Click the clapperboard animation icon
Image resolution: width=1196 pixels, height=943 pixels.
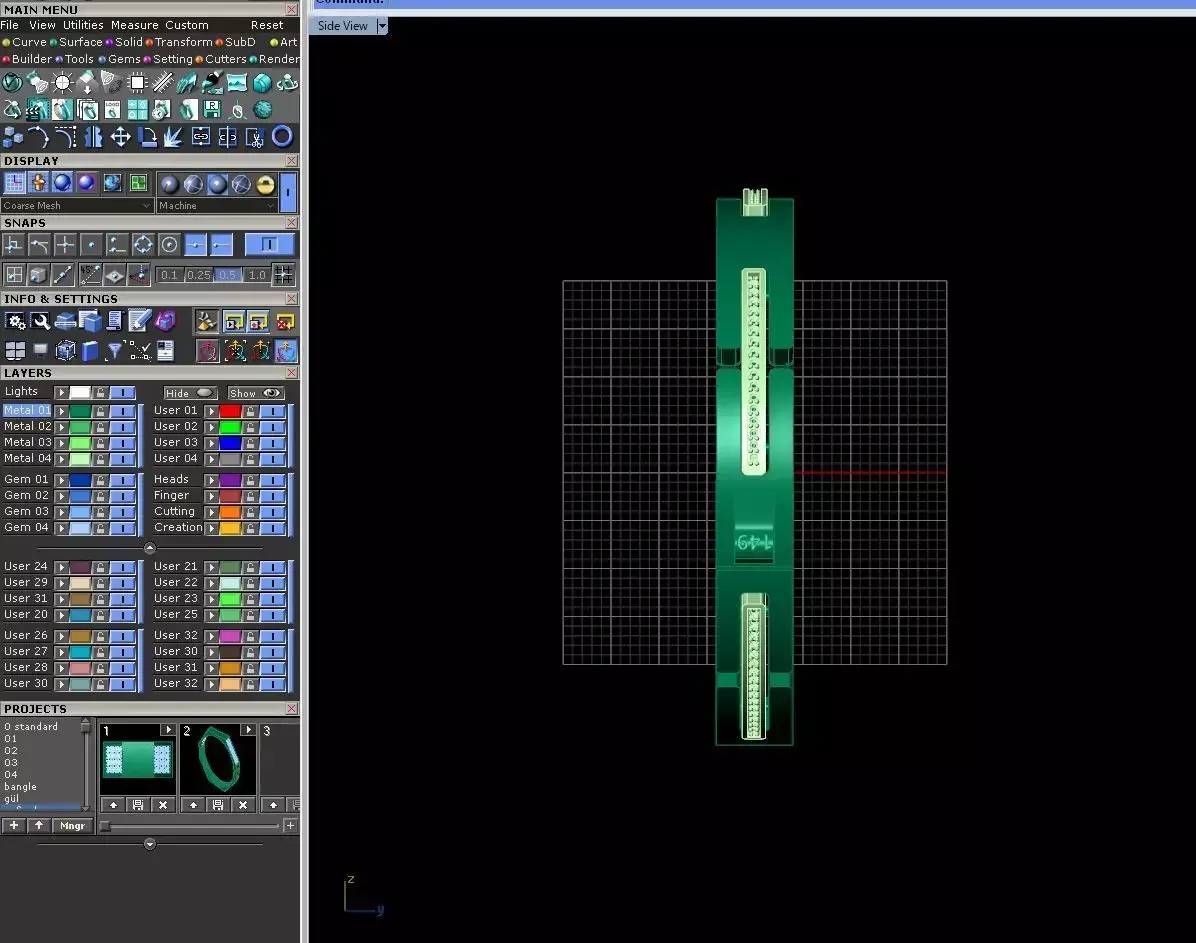(x=37, y=110)
